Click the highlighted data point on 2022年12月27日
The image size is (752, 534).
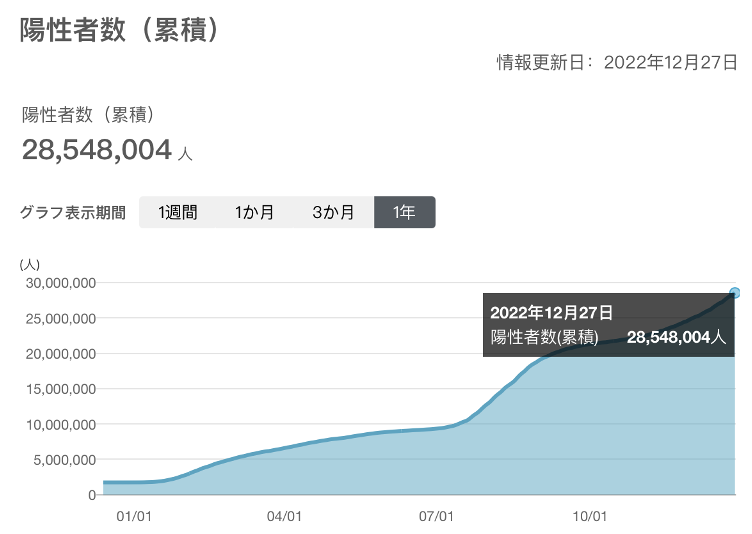click(x=735, y=293)
